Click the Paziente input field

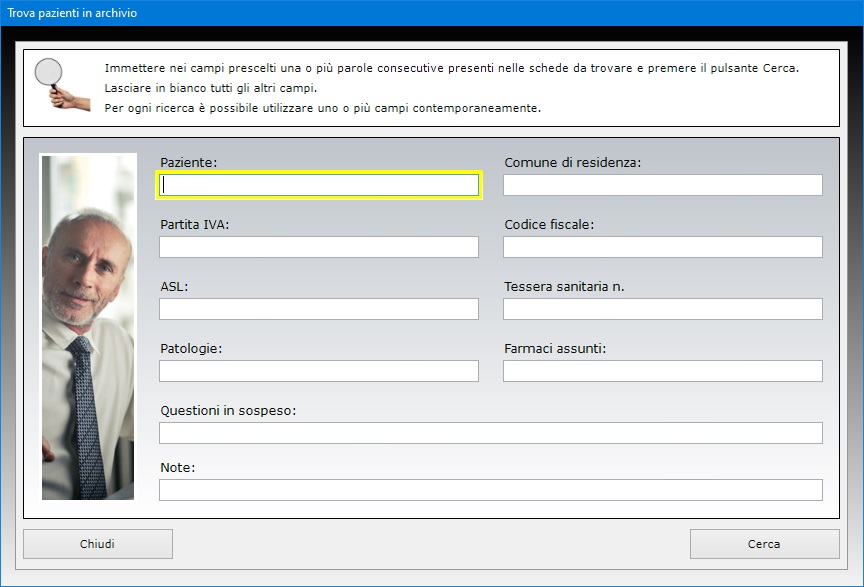[x=319, y=185]
